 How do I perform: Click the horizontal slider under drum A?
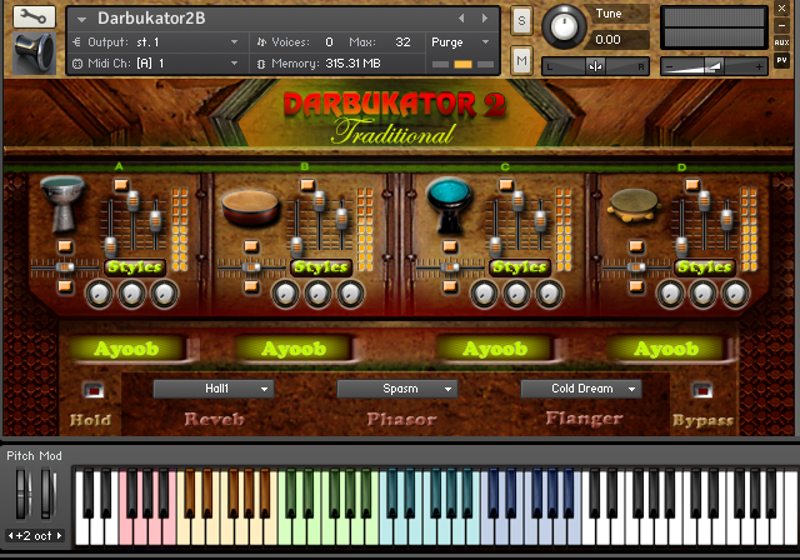pyautogui.click(x=65, y=267)
